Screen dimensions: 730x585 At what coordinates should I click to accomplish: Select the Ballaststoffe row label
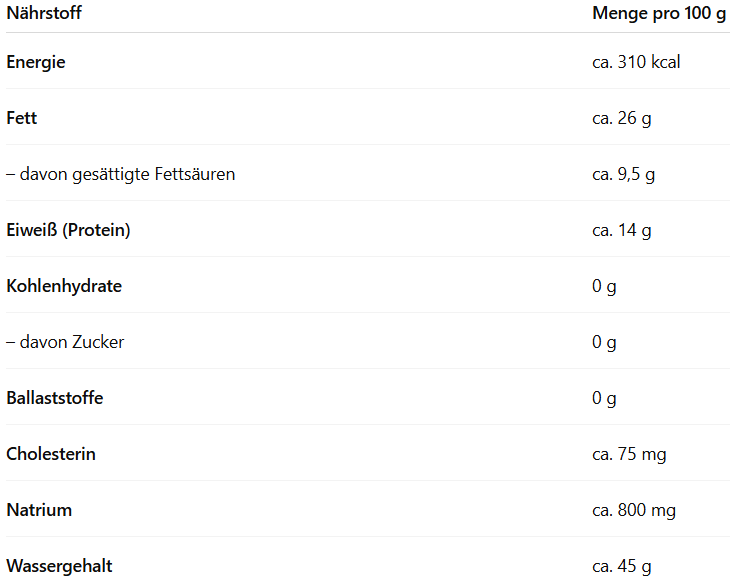tap(55, 398)
